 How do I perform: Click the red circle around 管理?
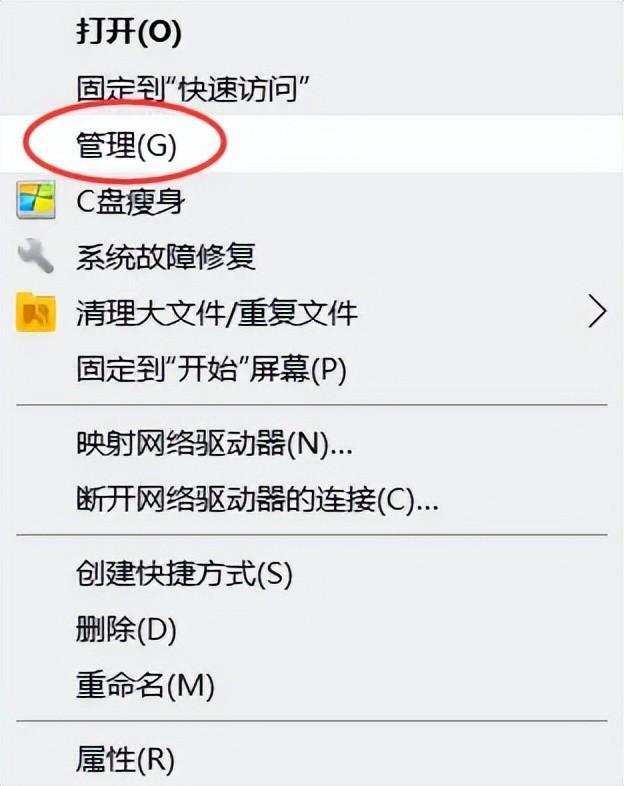pyautogui.click(x=125, y=141)
